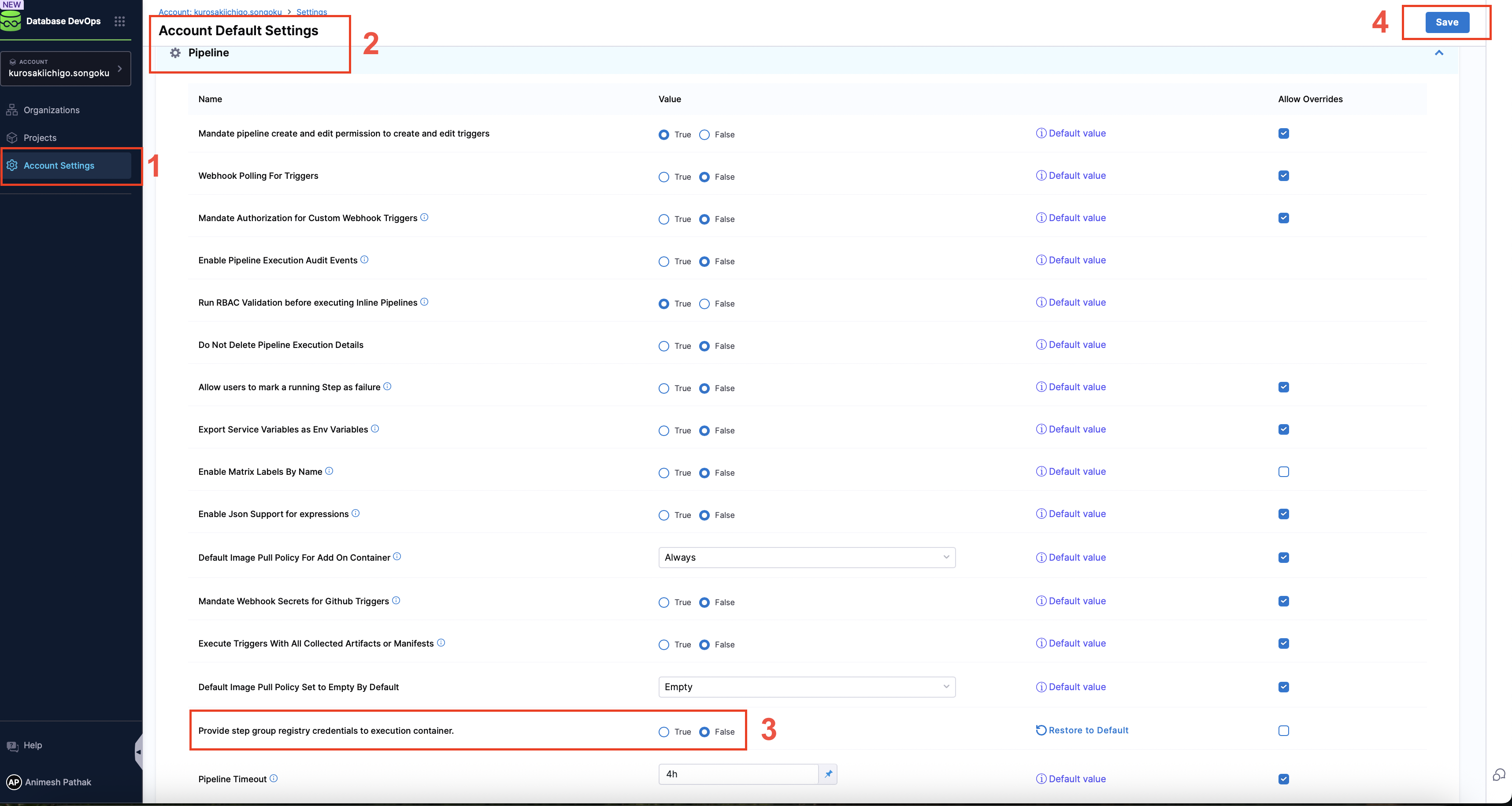Click the Save button
This screenshot has height=806, width=1512.
point(1446,22)
